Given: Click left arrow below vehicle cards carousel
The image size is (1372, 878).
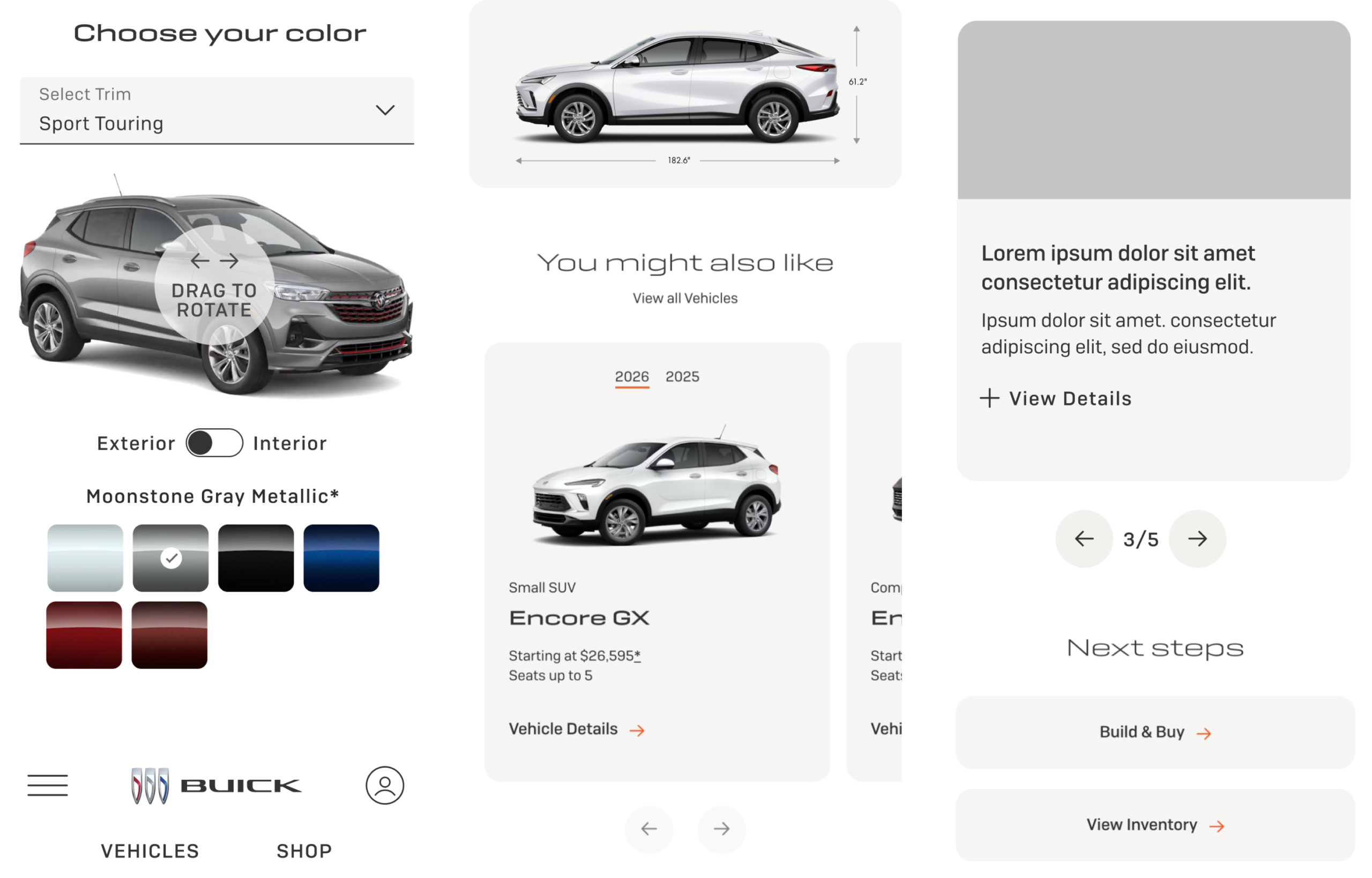Looking at the screenshot, I should tap(648, 828).
